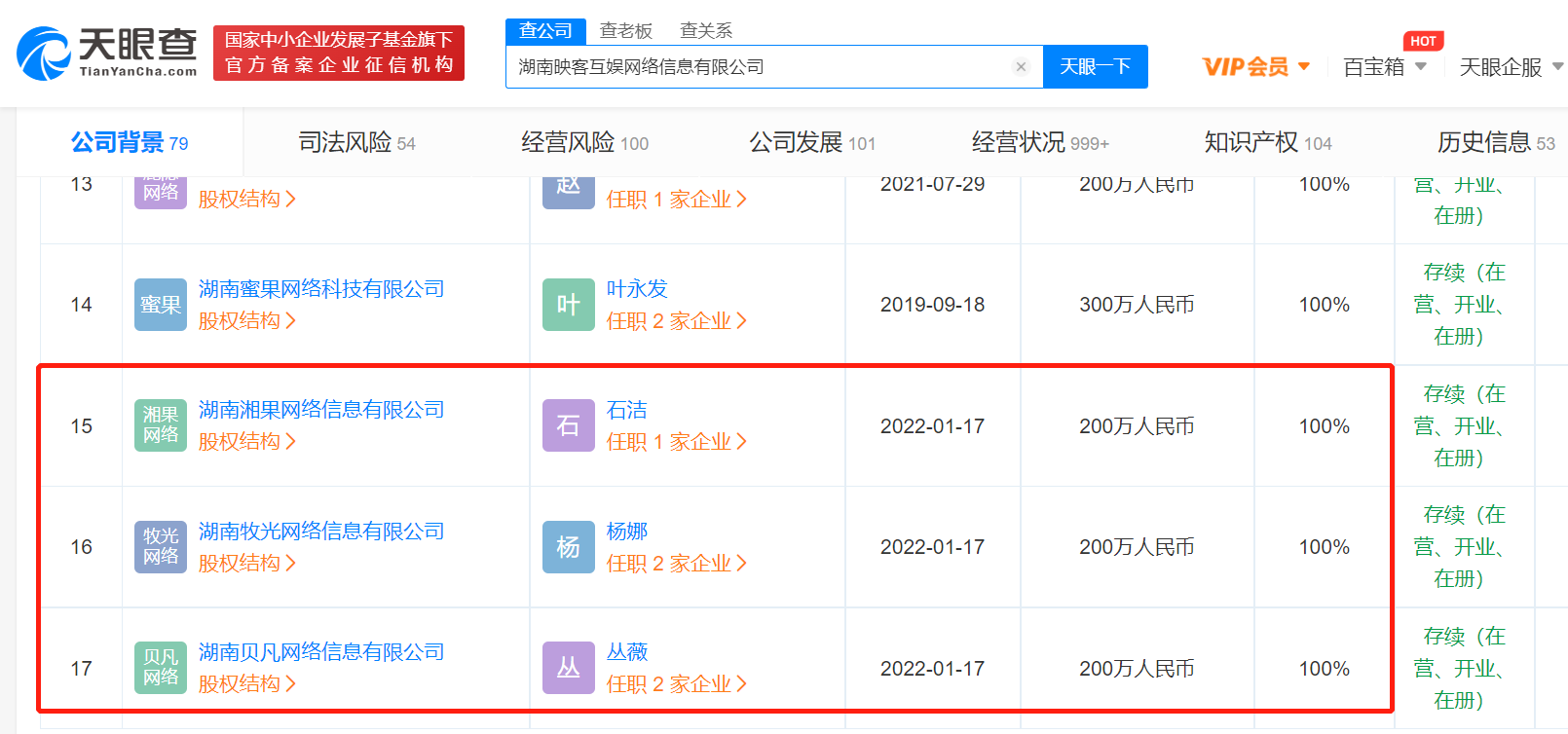Open 叶永发 person profile link
Viewport: 1568px width, 734px height.
(x=637, y=289)
